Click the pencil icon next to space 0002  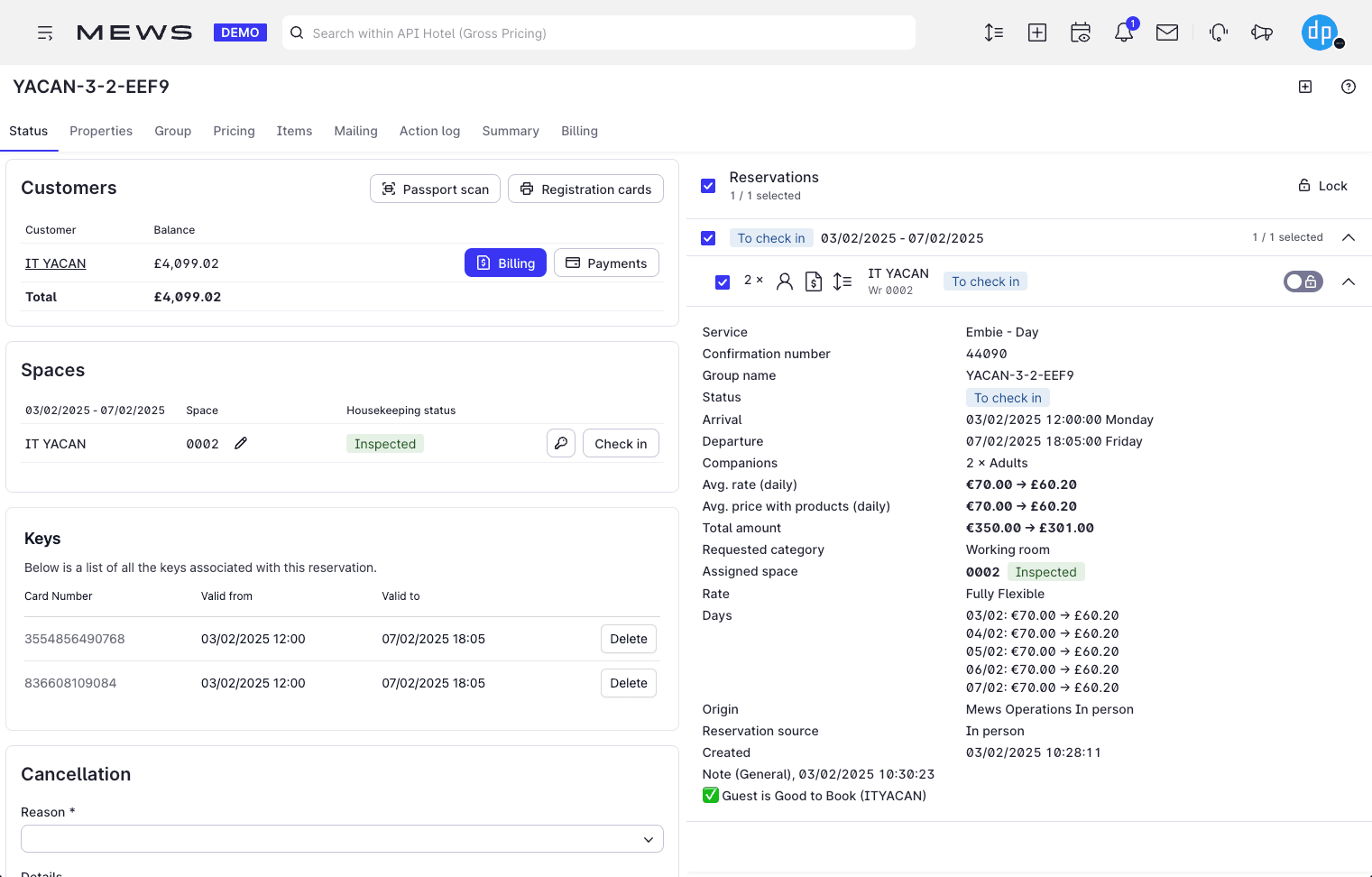coord(241,443)
